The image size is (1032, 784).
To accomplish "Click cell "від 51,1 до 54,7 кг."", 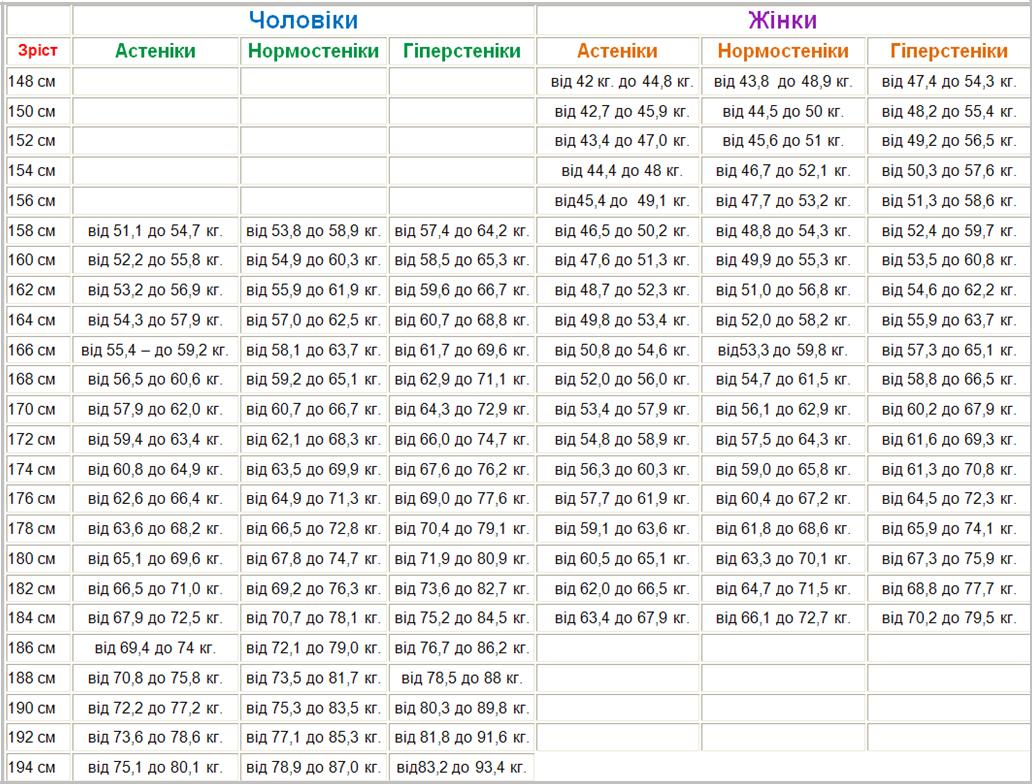I will point(155,231).
